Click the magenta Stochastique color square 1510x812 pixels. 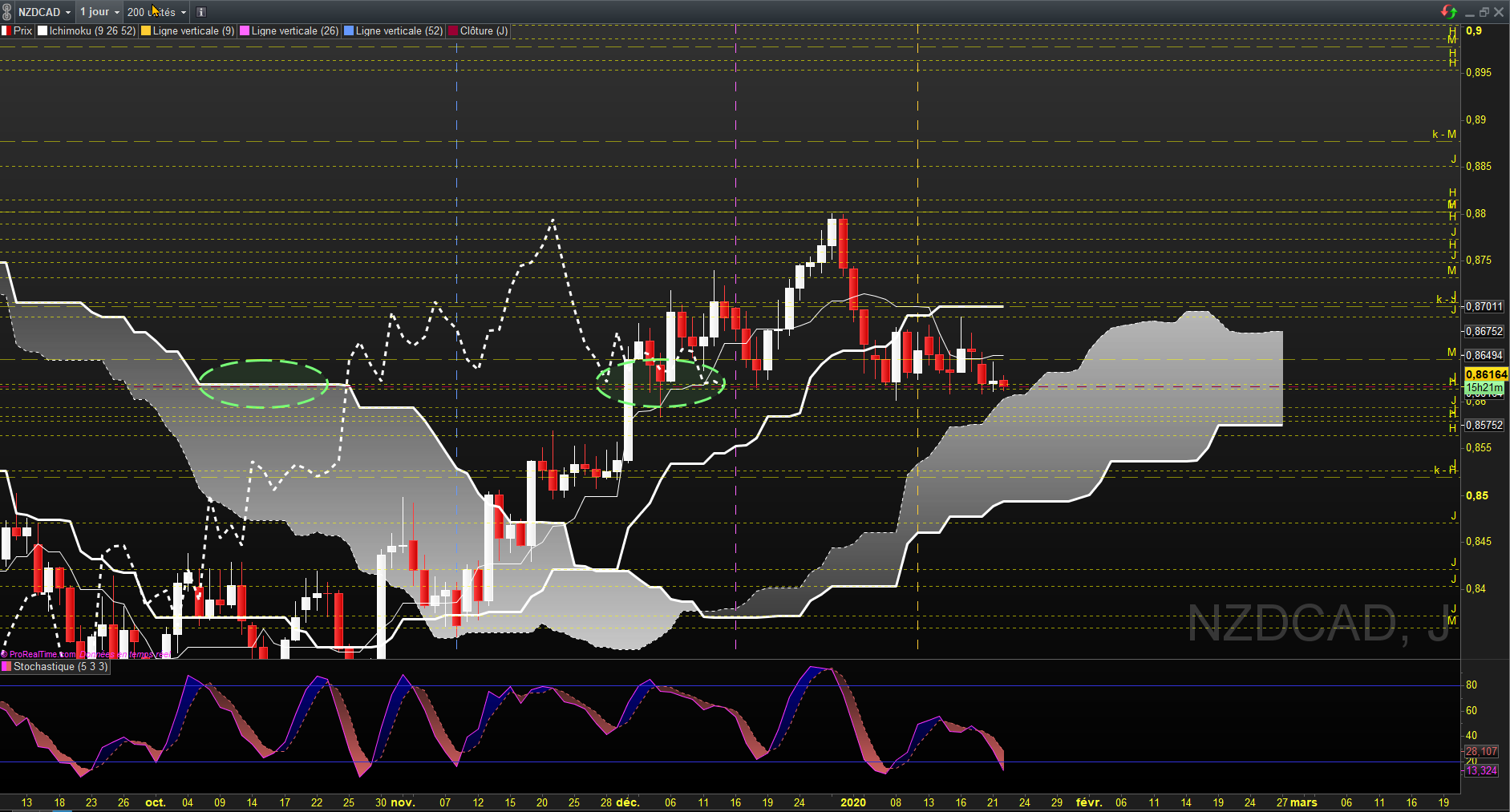coord(6,667)
